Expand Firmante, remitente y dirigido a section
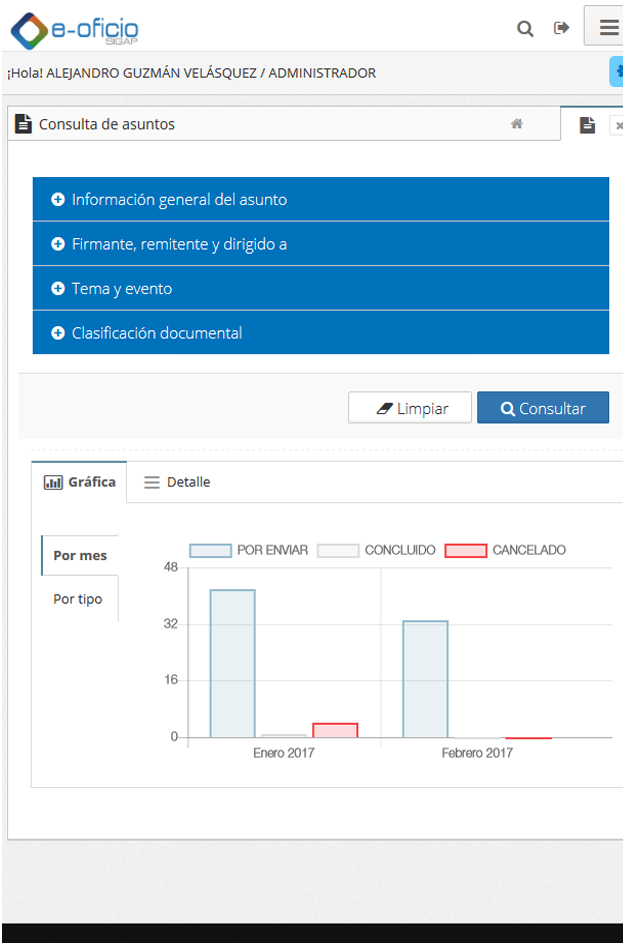Screen dimensions: 623x943 [x=321, y=244]
